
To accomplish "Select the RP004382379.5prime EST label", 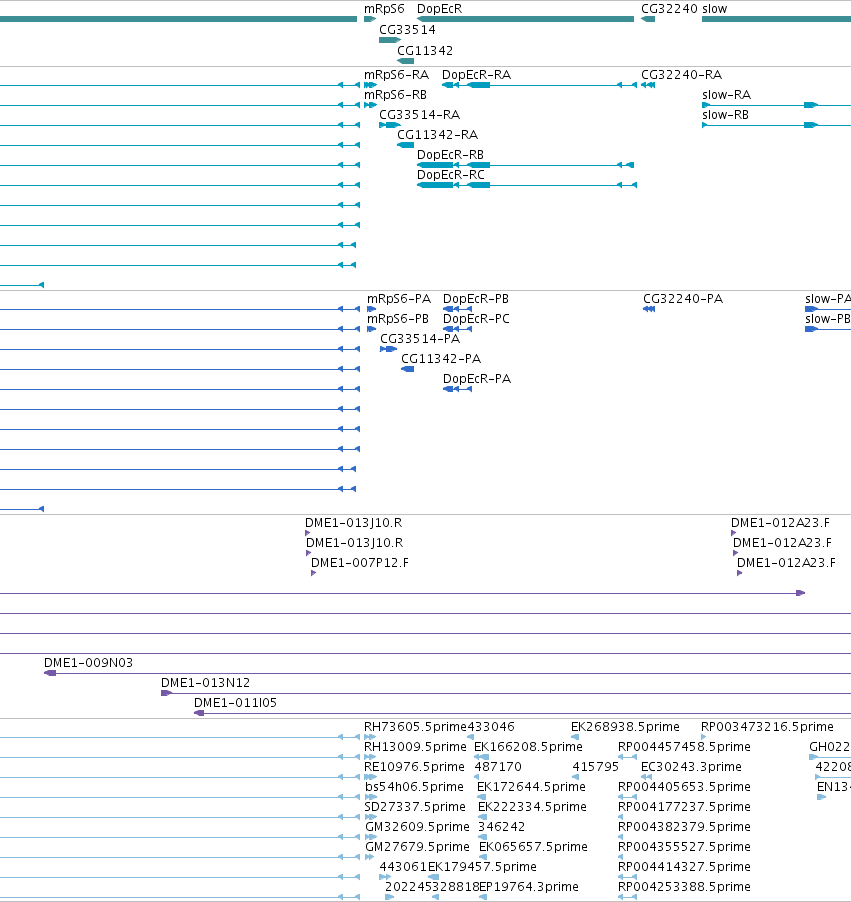I will point(684,827).
